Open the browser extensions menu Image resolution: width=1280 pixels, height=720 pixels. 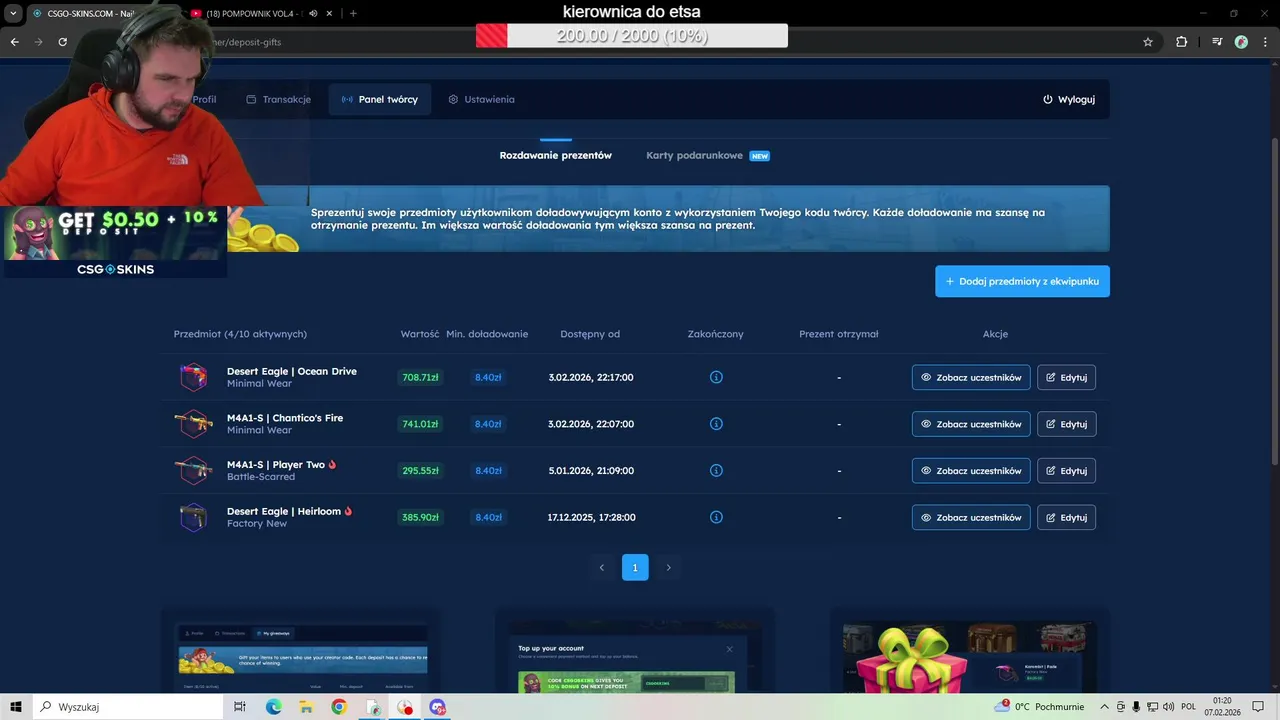[1181, 42]
